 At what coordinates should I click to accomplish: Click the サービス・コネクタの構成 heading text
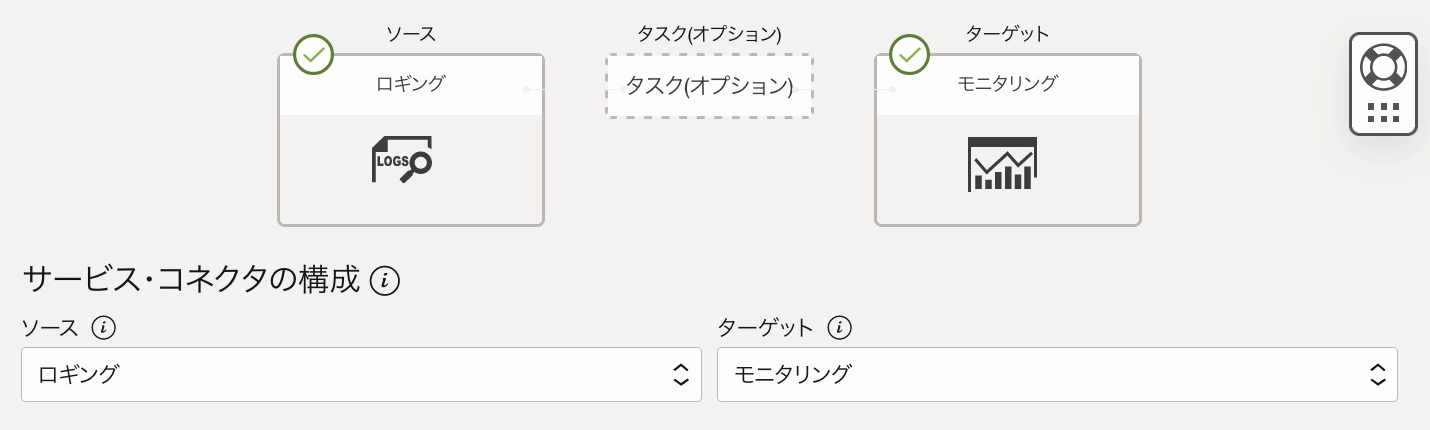coord(190,280)
